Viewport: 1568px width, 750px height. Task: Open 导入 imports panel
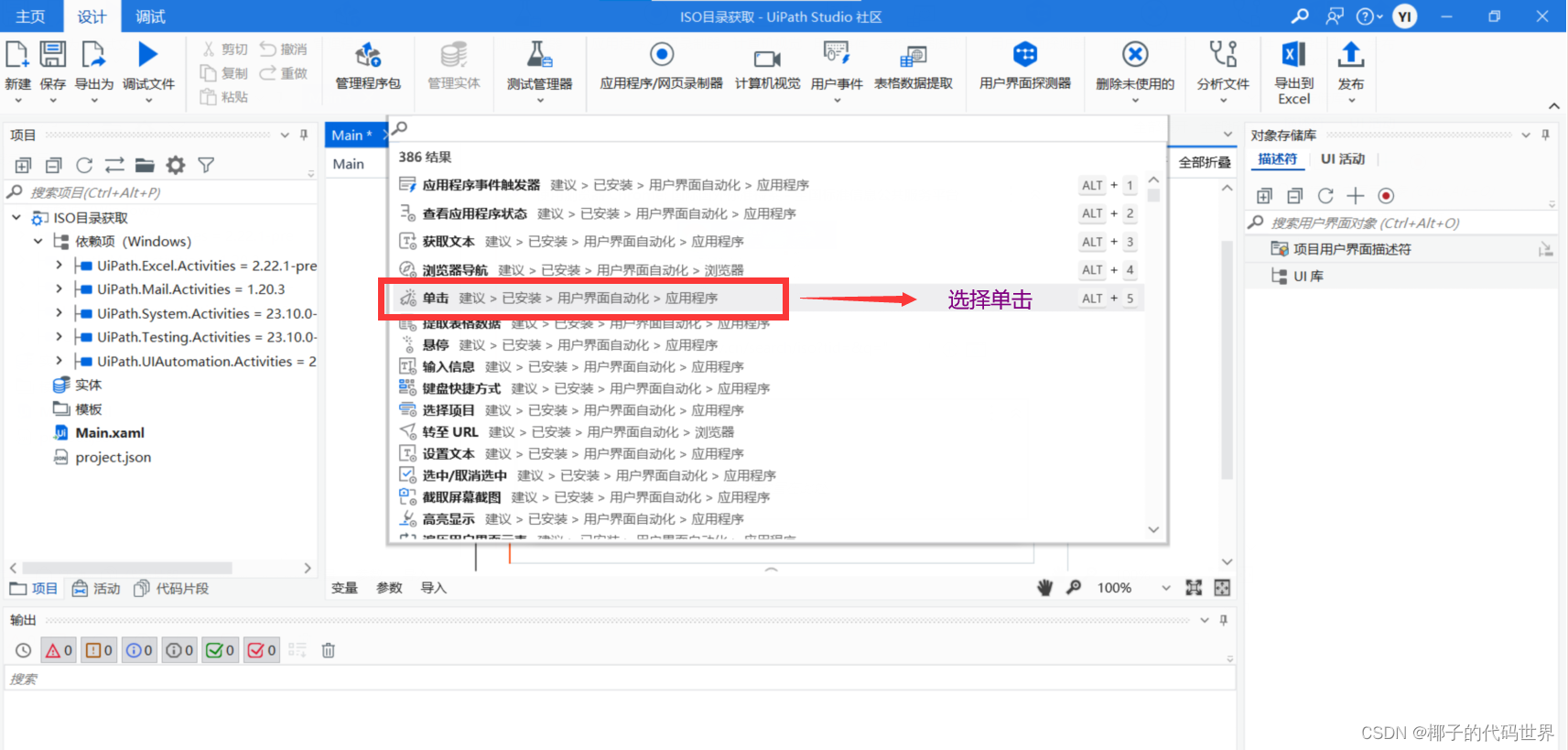point(433,588)
